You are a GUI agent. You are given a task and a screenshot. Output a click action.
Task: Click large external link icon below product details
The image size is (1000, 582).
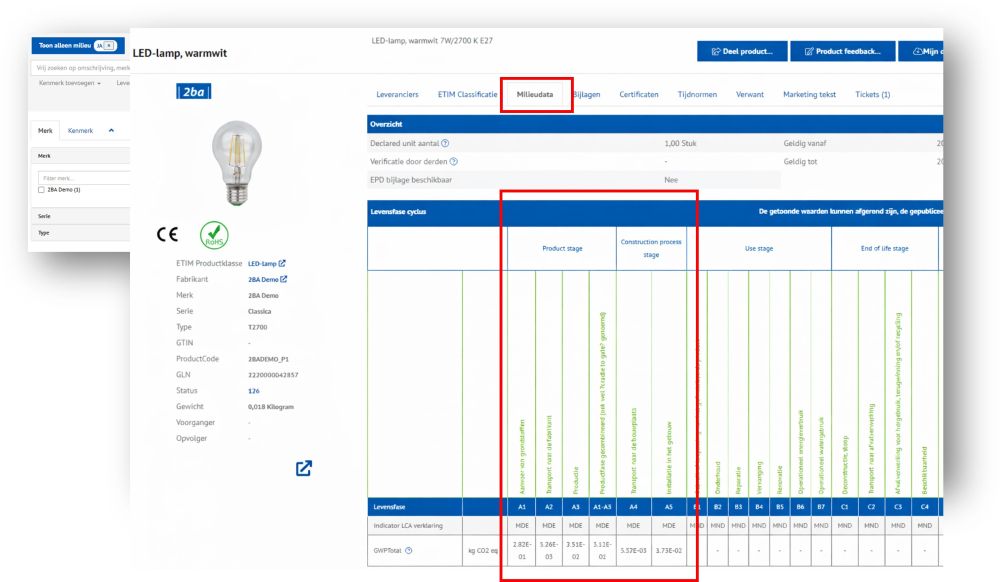[x=305, y=468]
